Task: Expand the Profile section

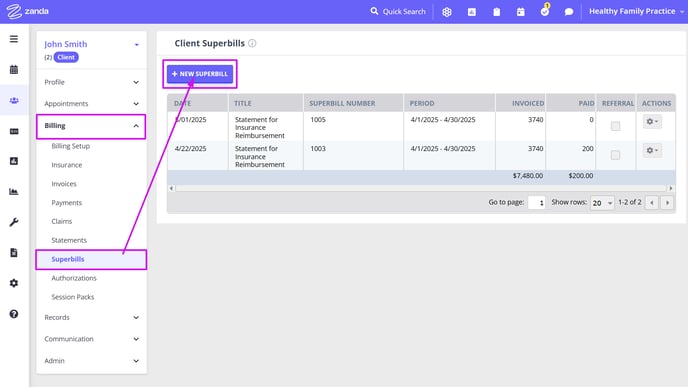Action: point(91,82)
